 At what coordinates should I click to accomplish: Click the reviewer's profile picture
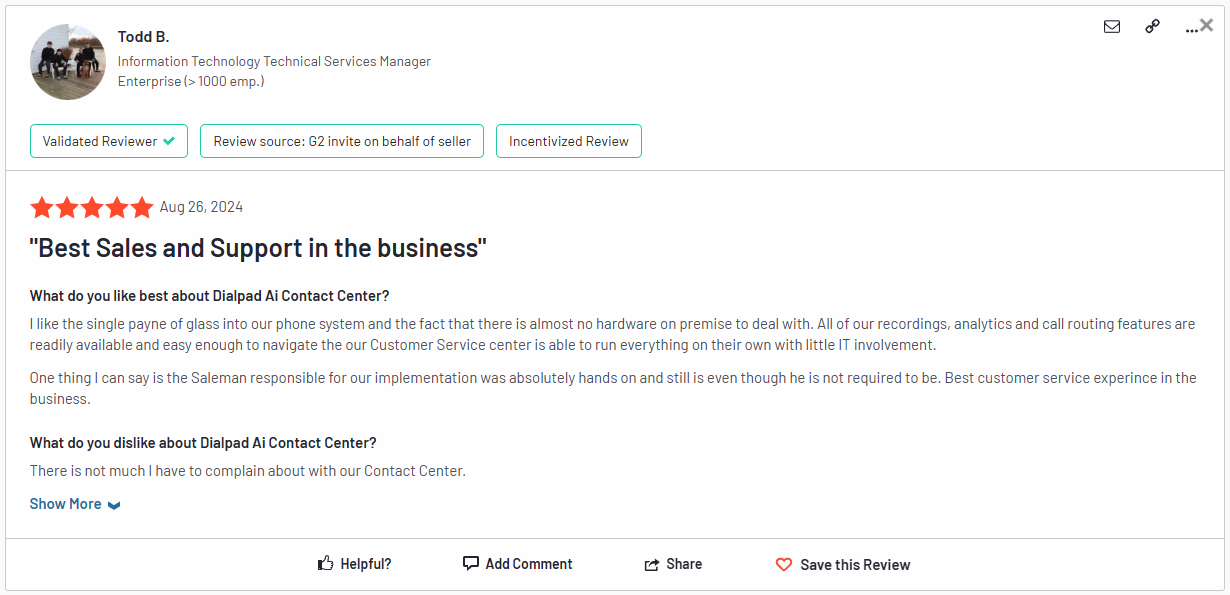click(67, 61)
